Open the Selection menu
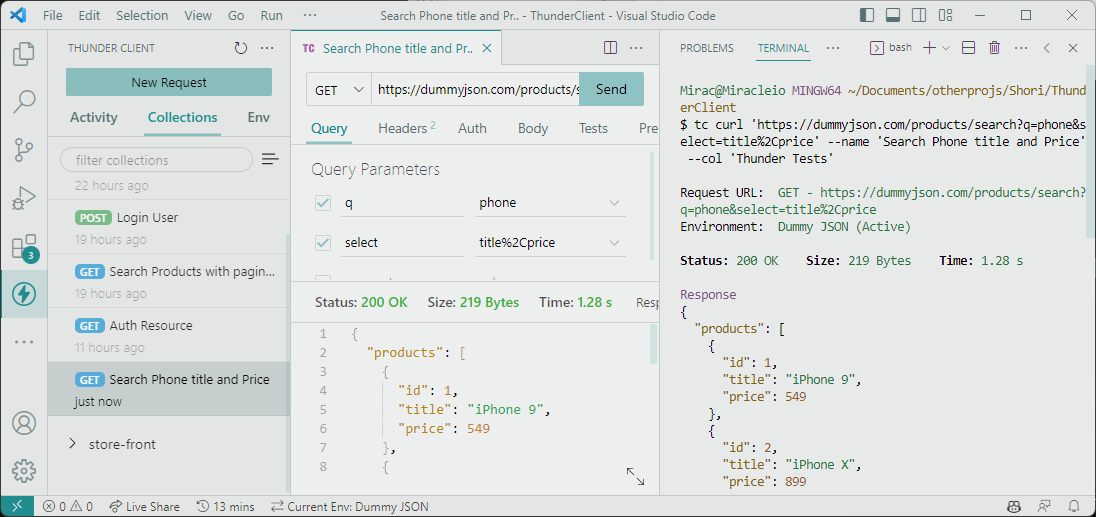Viewport: 1096px width, 517px height. 142,15
